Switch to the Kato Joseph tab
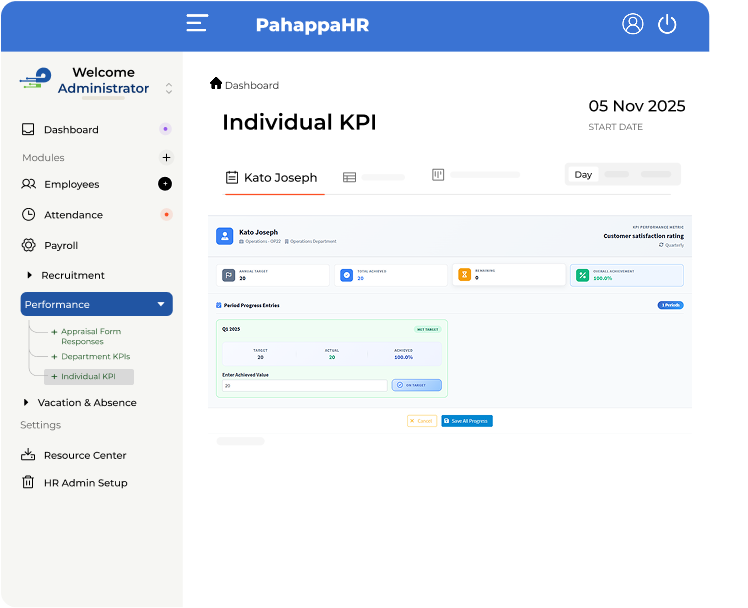 pos(272,178)
